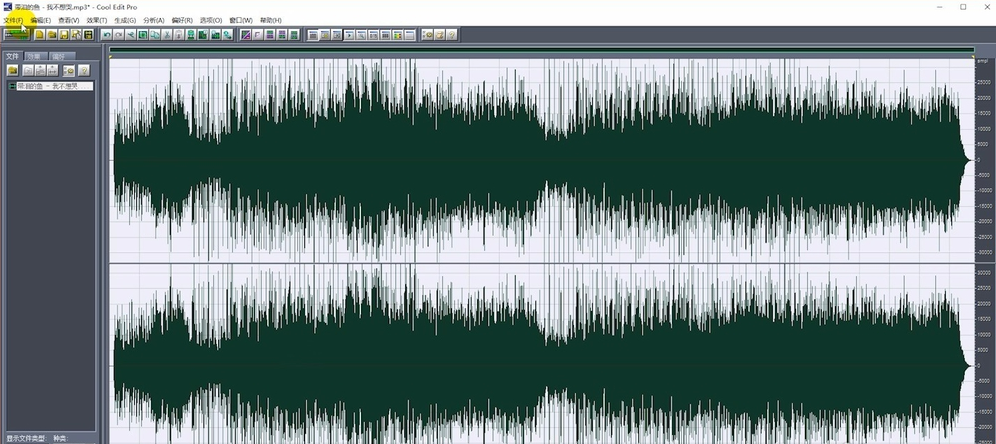Click the Save floppy disk toolbar icon
Screen dimensions: 996x444
[64, 35]
